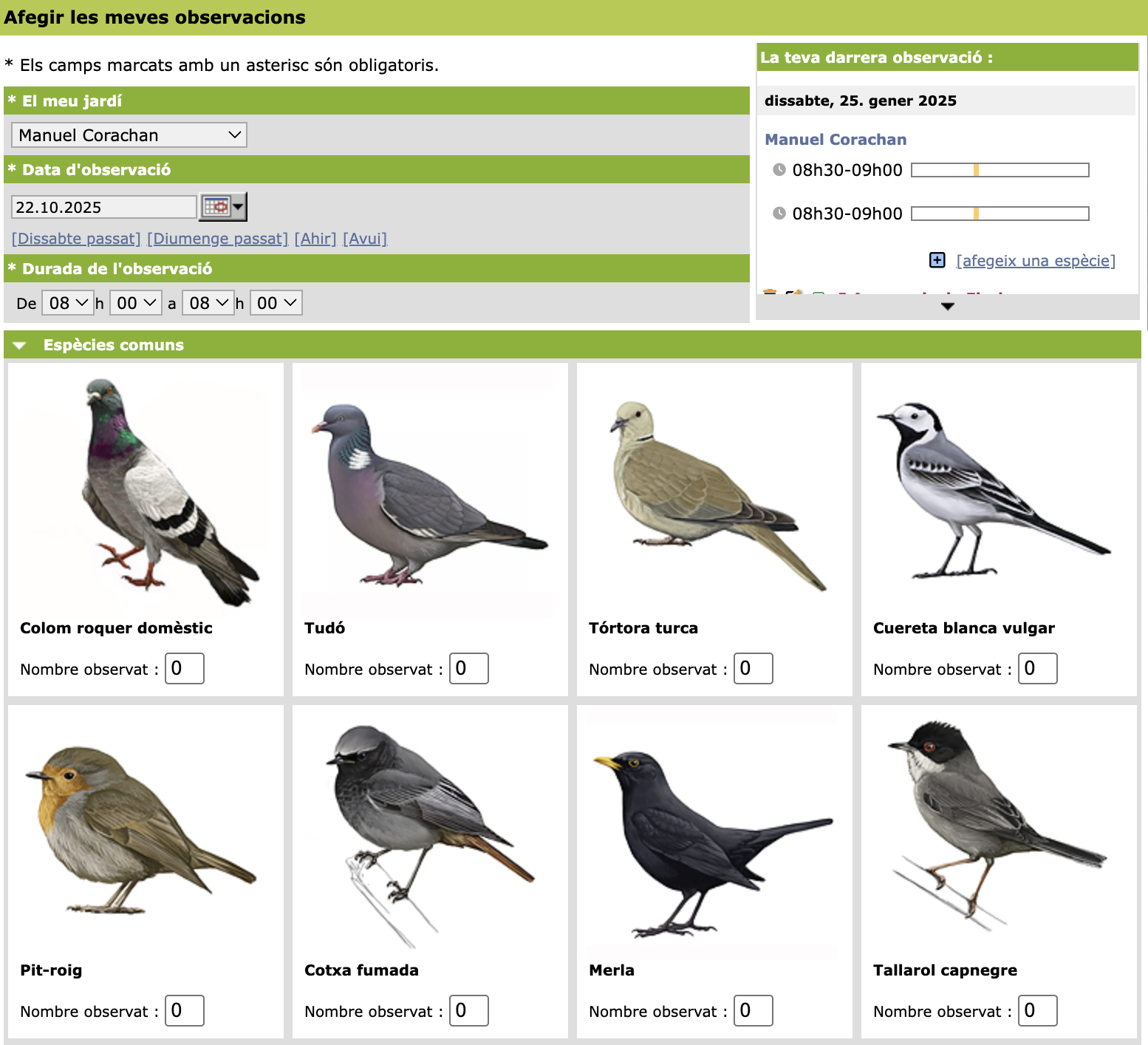Open the start hour dropdown after De

pyautogui.click(x=68, y=303)
